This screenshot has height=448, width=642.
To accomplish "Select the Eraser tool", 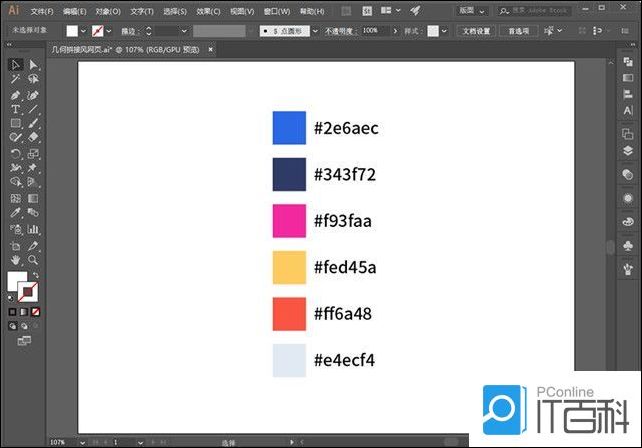I will click(33, 137).
